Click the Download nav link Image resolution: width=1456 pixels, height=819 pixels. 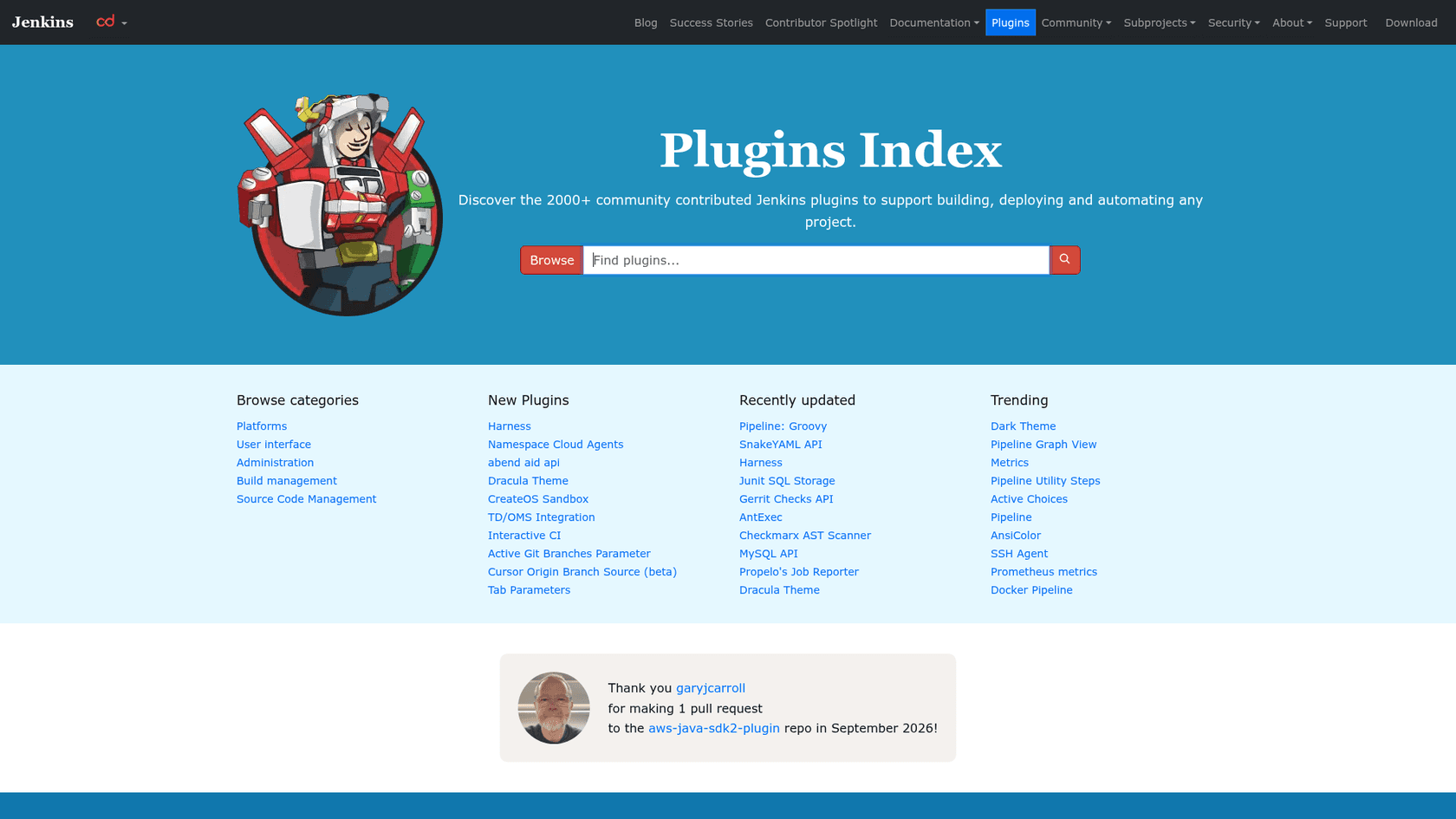[1411, 23]
